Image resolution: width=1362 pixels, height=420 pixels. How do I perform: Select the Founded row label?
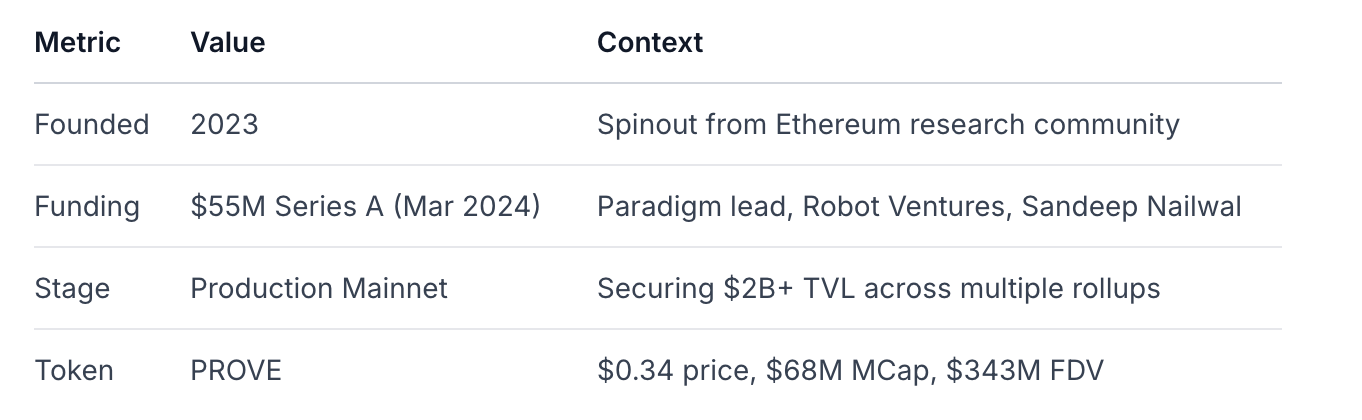[x=91, y=125]
